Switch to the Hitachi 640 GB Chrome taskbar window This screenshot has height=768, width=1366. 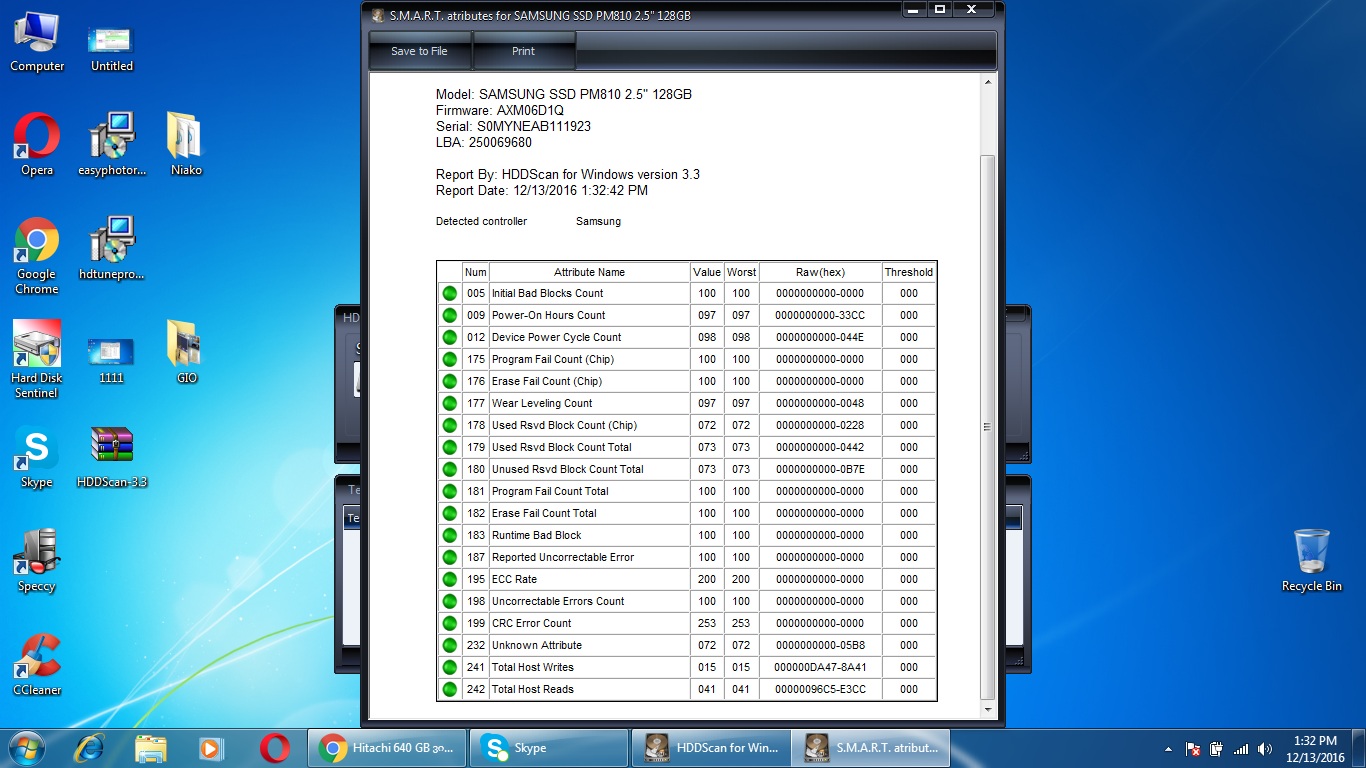388,747
